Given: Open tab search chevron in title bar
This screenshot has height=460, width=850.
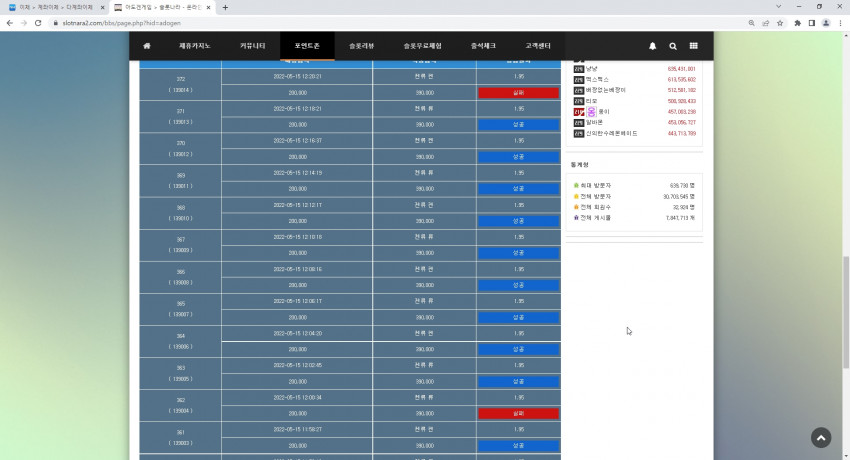Looking at the screenshot, I should [x=778, y=7].
